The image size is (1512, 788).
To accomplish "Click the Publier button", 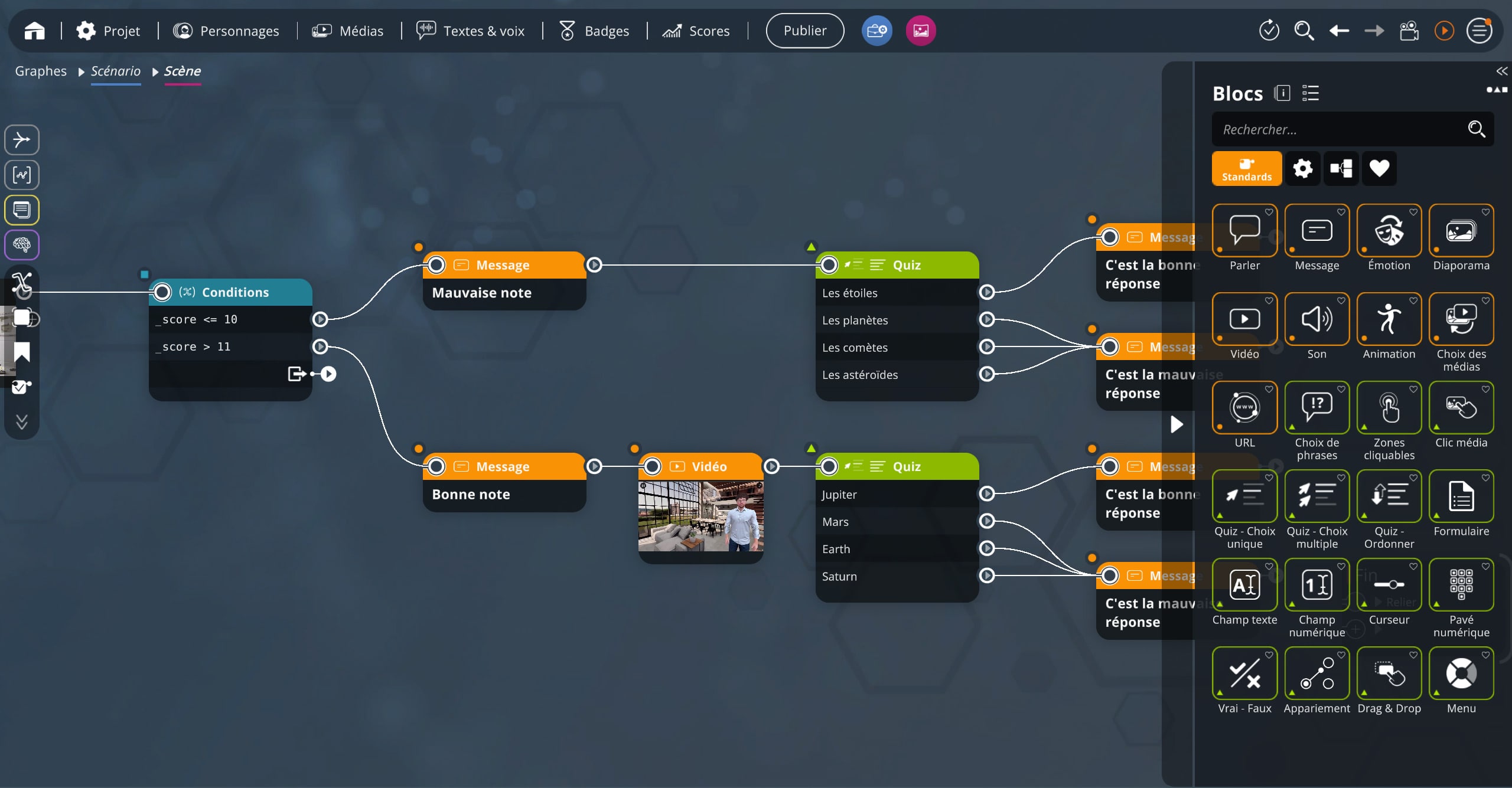I will click(x=804, y=31).
